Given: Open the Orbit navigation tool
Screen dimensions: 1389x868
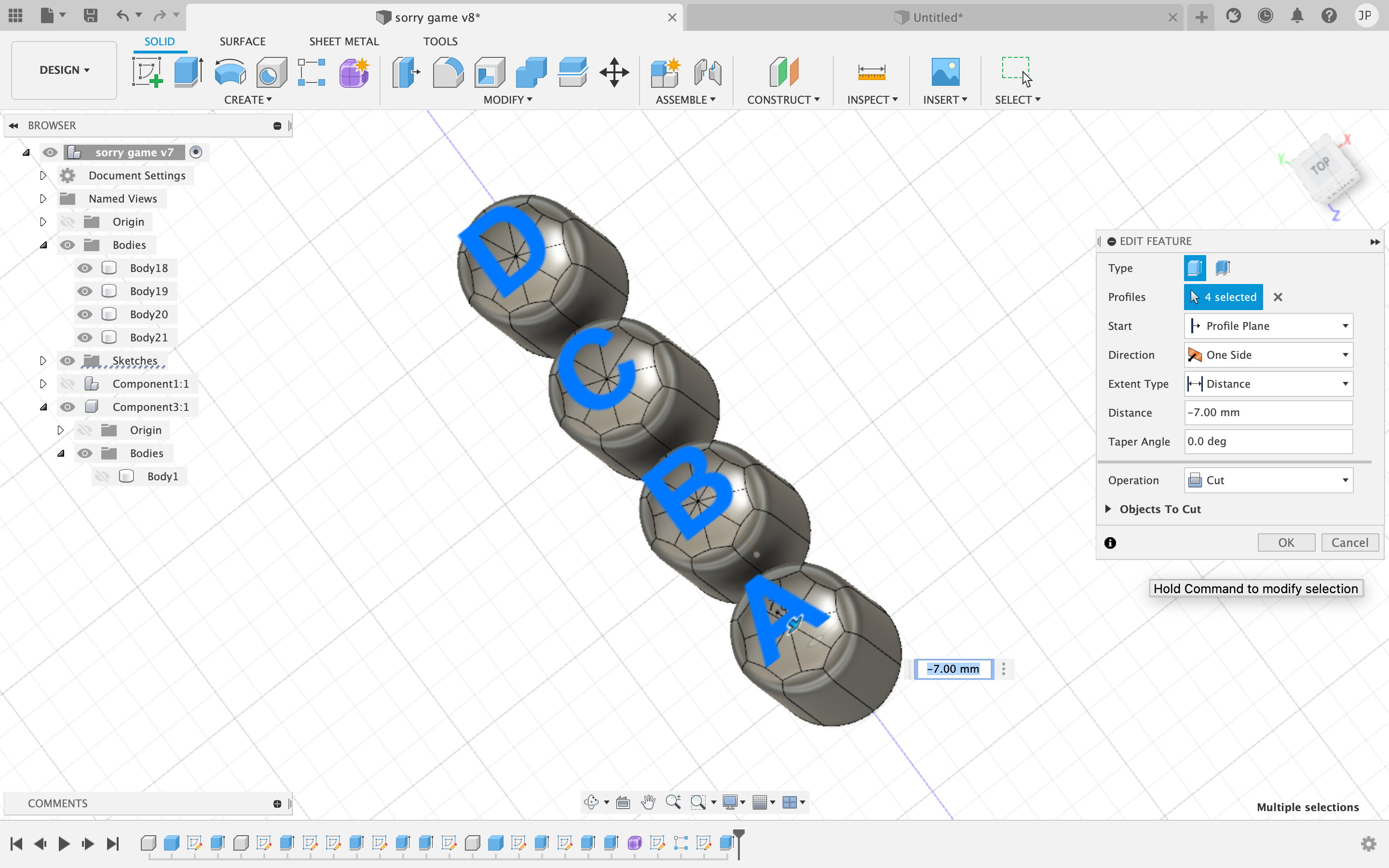Looking at the screenshot, I should (x=591, y=802).
